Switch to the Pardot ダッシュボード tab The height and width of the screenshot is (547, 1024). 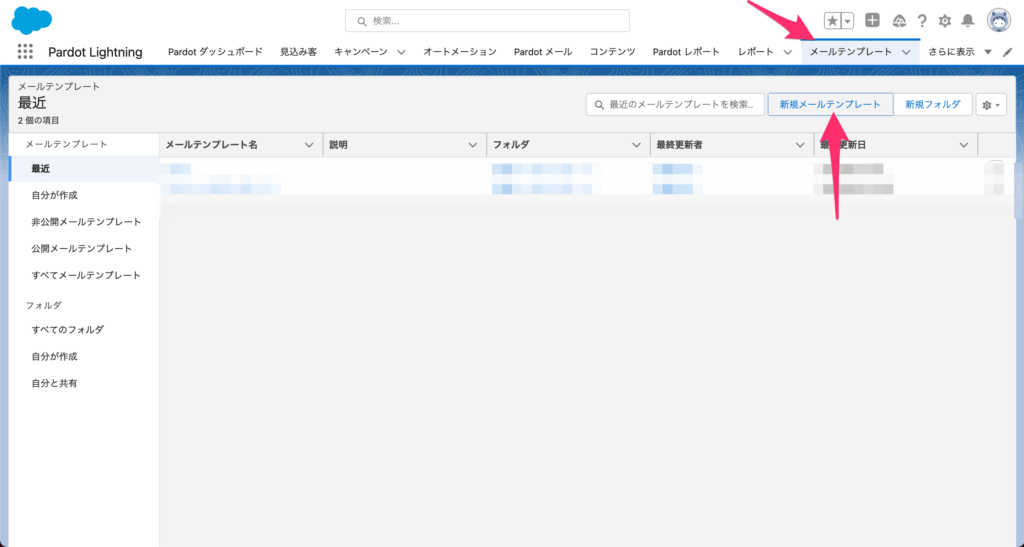[x=215, y=52]
